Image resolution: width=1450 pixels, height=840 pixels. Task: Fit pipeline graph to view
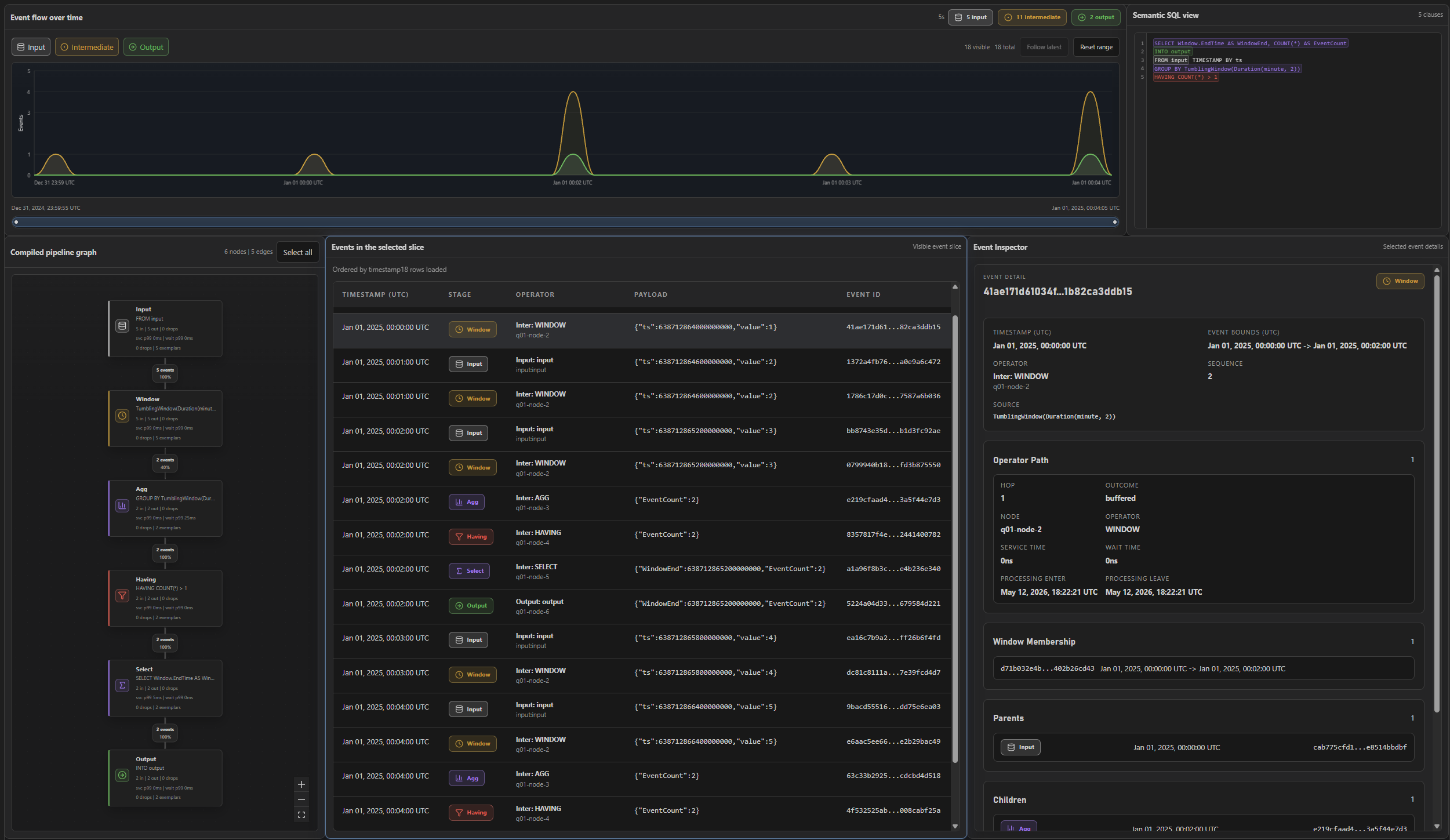(x=301, y=814)
